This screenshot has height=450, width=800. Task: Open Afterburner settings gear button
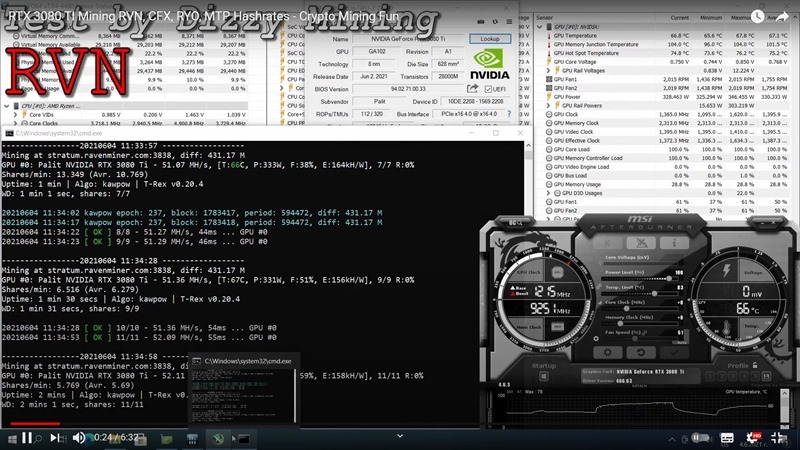608,352
